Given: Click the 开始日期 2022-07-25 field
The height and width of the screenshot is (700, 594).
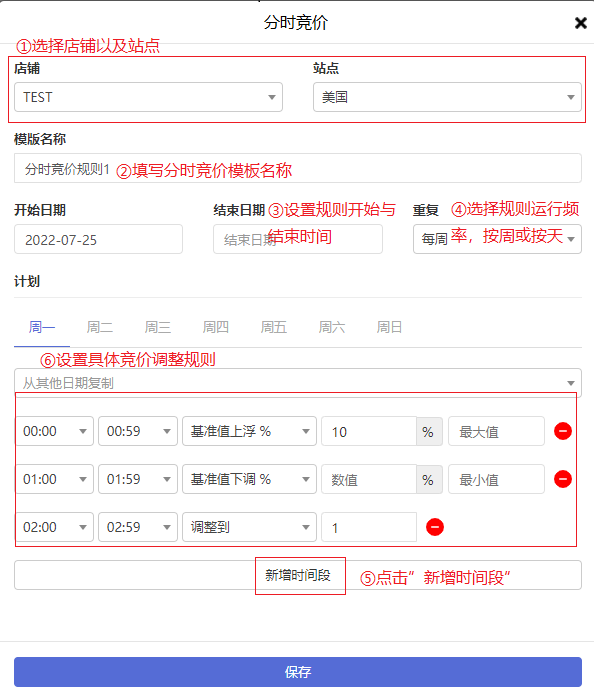Looking at the screenshot, I should point(98,239).
